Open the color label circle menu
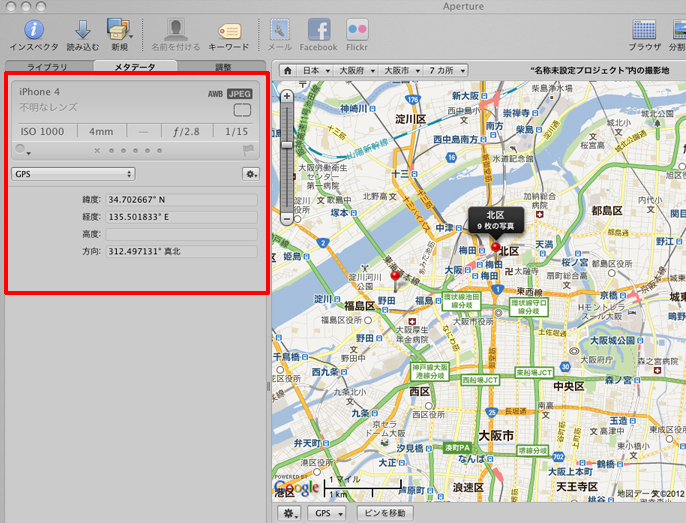The height and width of the screenshot is (523, 686). 22,150
